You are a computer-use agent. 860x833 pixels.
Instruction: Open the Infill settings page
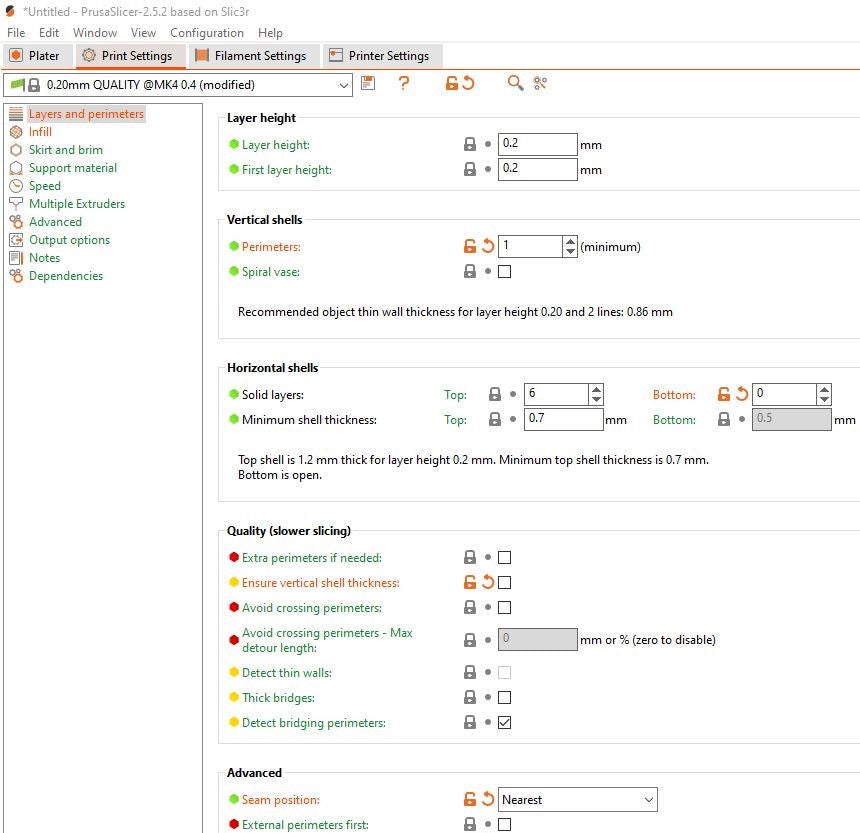(x=41, y=132)
